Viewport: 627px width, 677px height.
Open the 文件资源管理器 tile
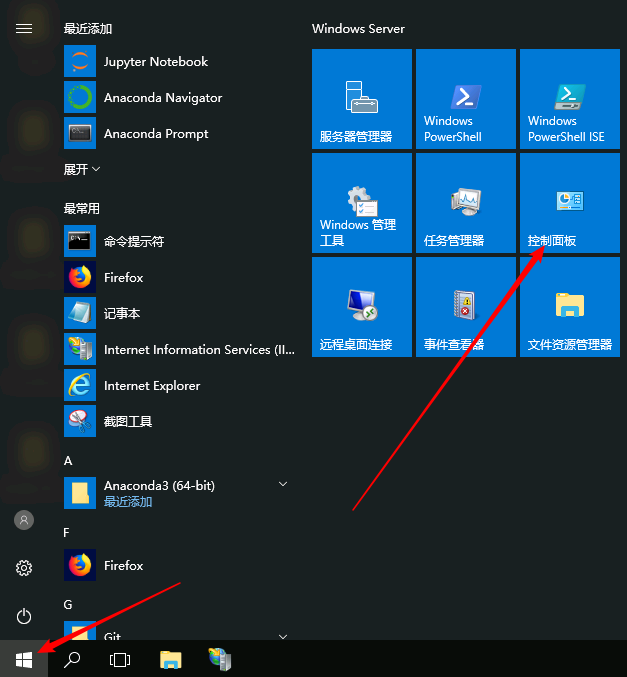(570, 307)
